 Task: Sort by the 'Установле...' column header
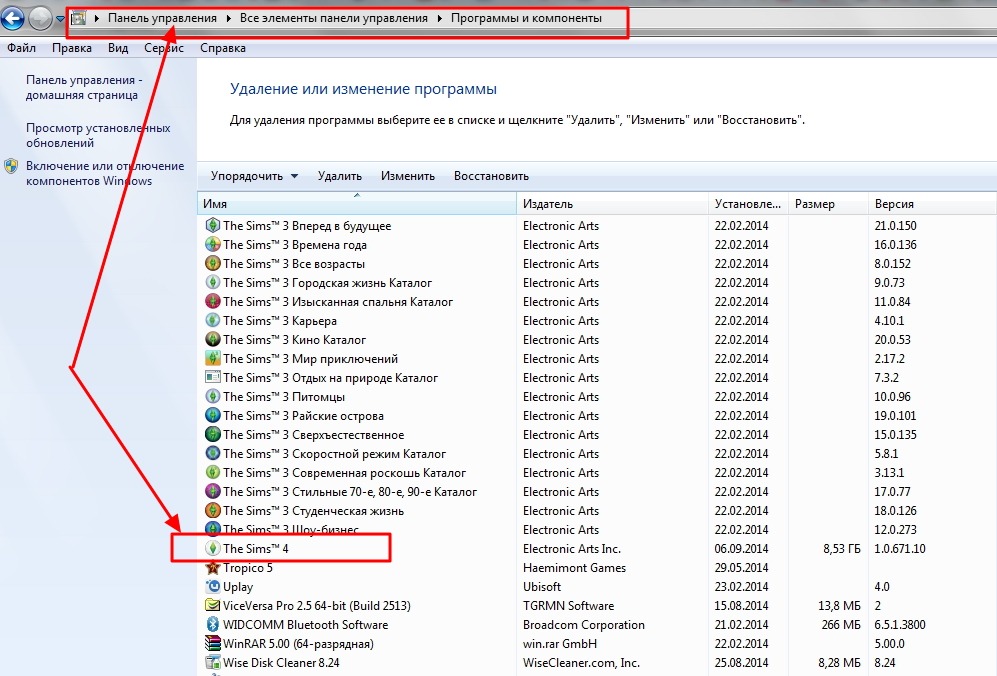click(x=748, y=204)
